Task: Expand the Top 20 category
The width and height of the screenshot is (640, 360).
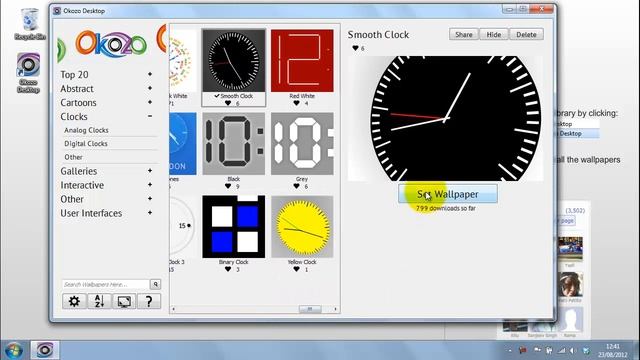Action: click(150, 74)
